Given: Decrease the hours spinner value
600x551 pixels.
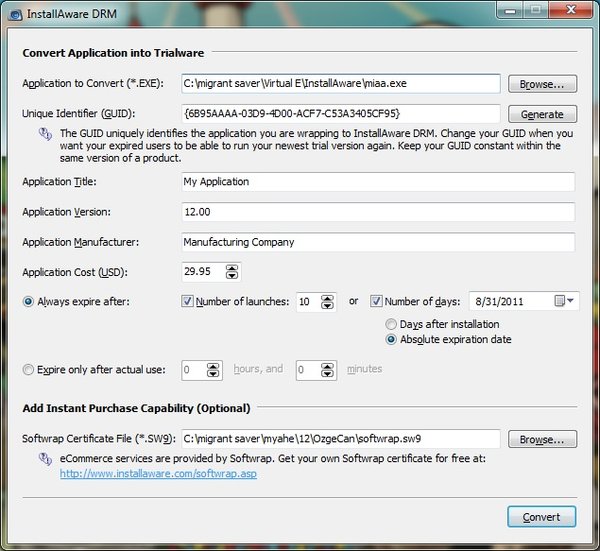Looking at the screenshot, I should (213, 374).
